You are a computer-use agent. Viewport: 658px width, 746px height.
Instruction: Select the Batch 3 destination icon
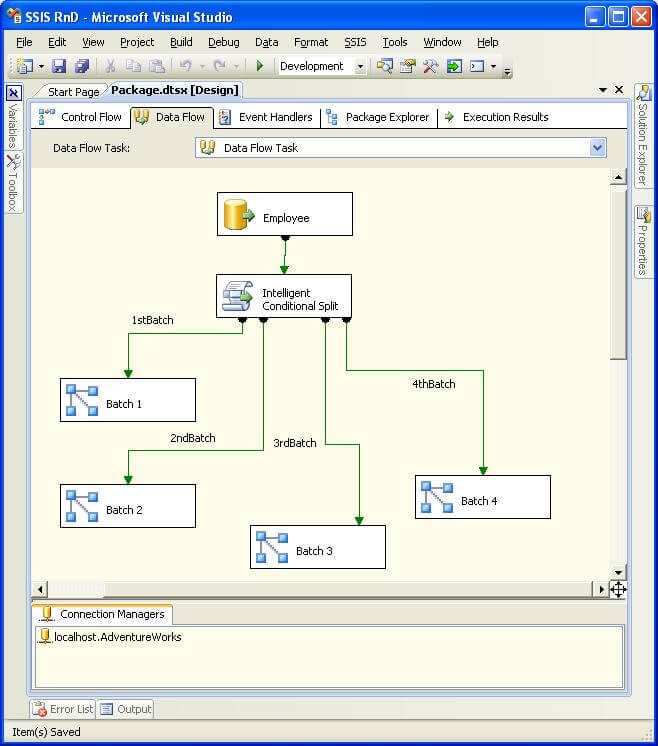click(272, 547)
